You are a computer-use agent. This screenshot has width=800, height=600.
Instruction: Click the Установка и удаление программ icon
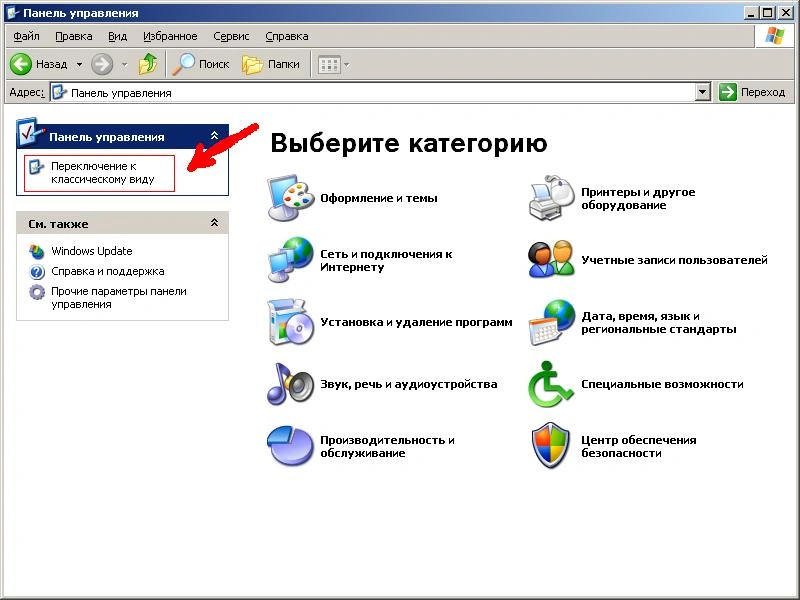point(290,322)
